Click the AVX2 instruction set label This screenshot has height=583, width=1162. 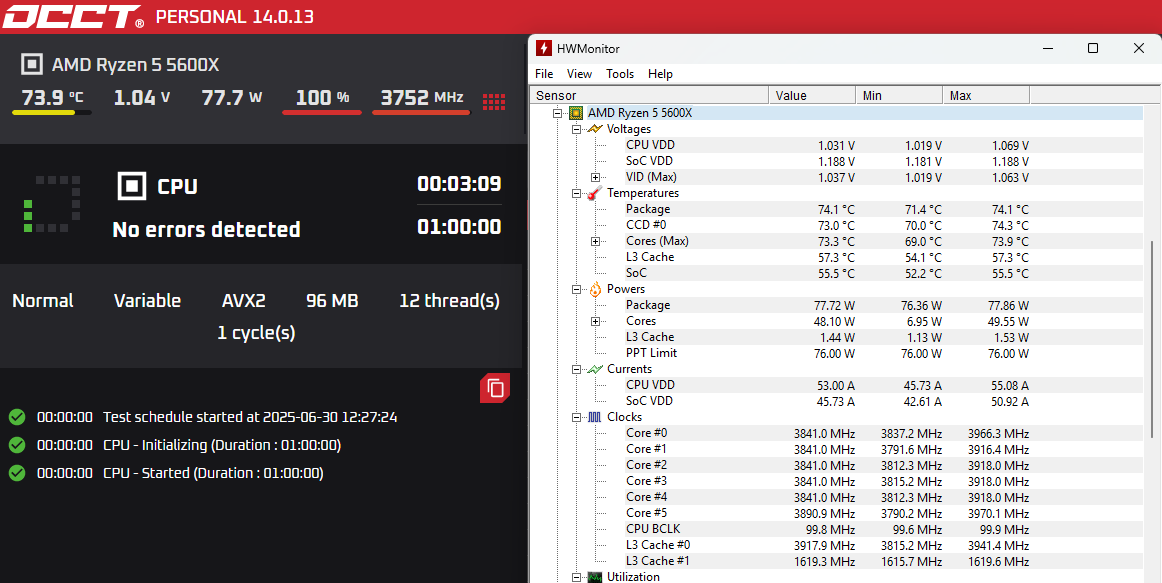coord(244,301)
